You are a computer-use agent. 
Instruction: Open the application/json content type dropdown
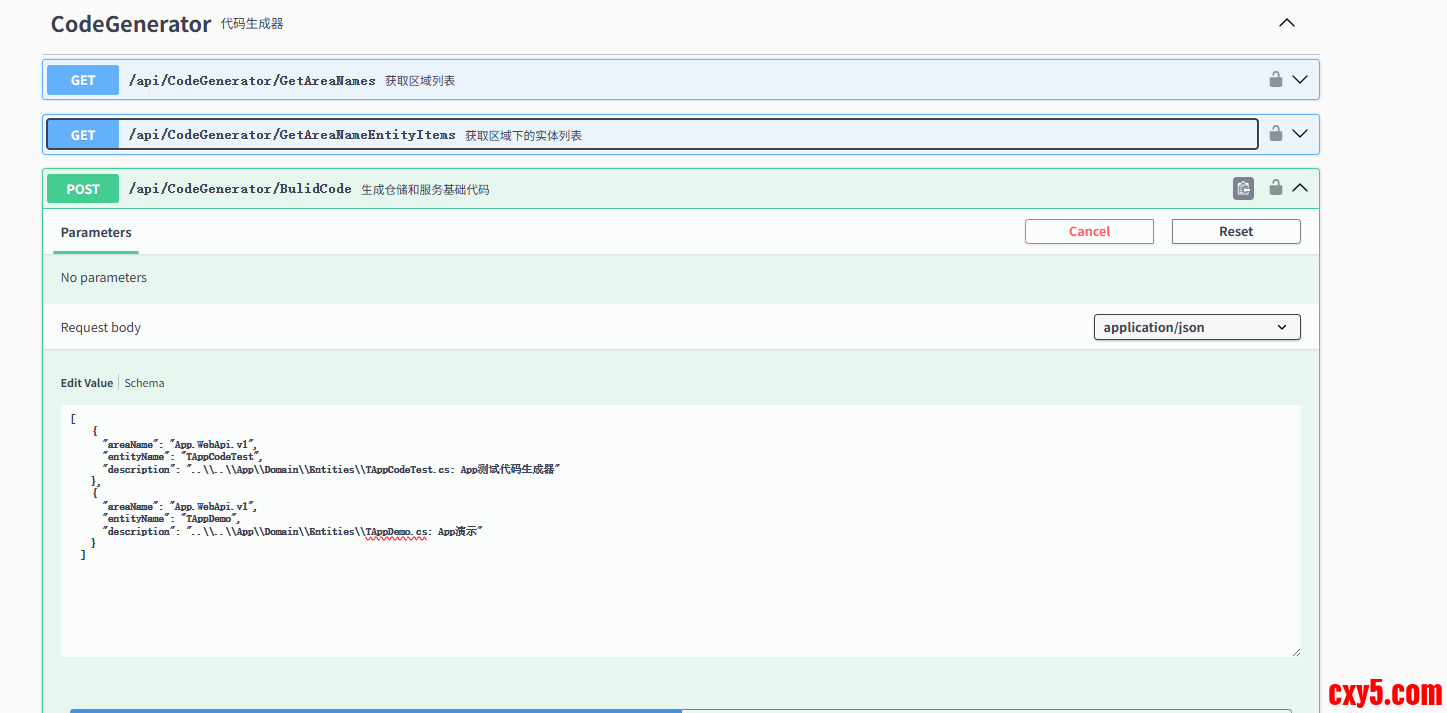[x=1196, y=327]
